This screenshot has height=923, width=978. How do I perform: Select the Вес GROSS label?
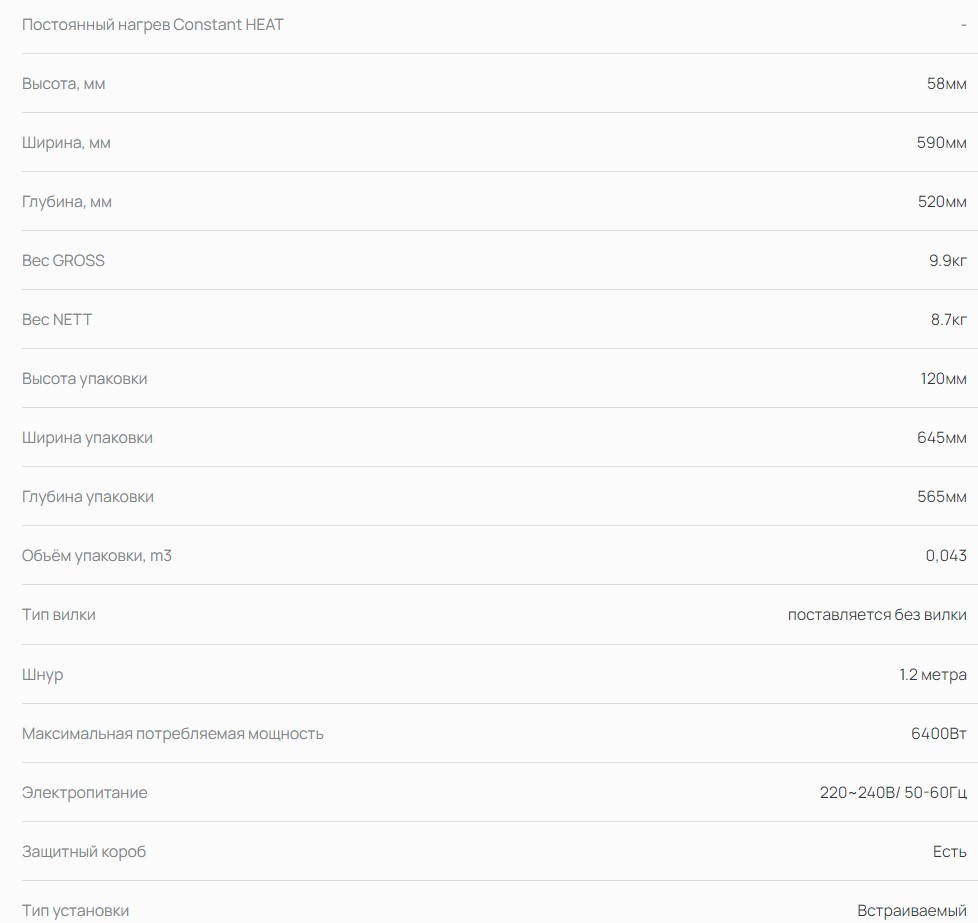[x=63, y=261]
